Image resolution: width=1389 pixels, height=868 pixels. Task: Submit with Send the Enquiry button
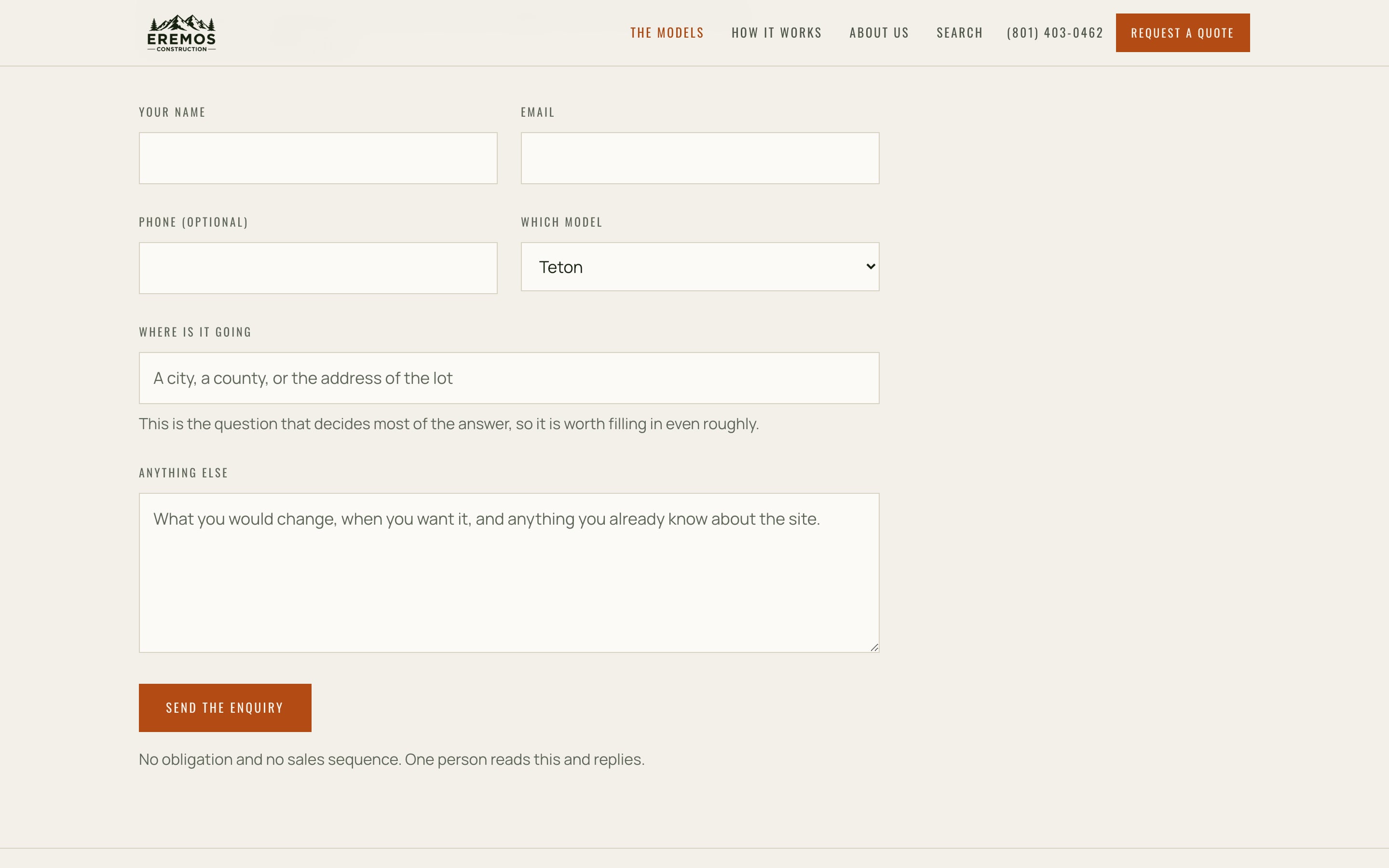[225, 708]
